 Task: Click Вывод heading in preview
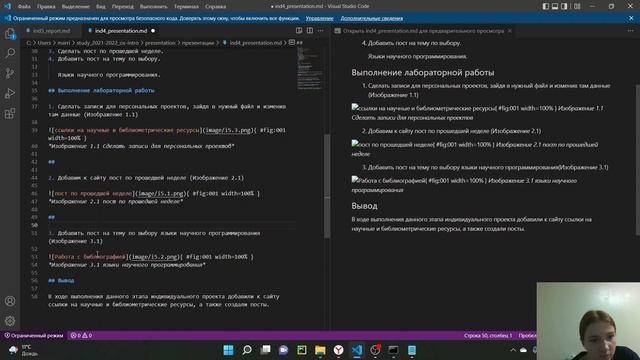[364, 206]
